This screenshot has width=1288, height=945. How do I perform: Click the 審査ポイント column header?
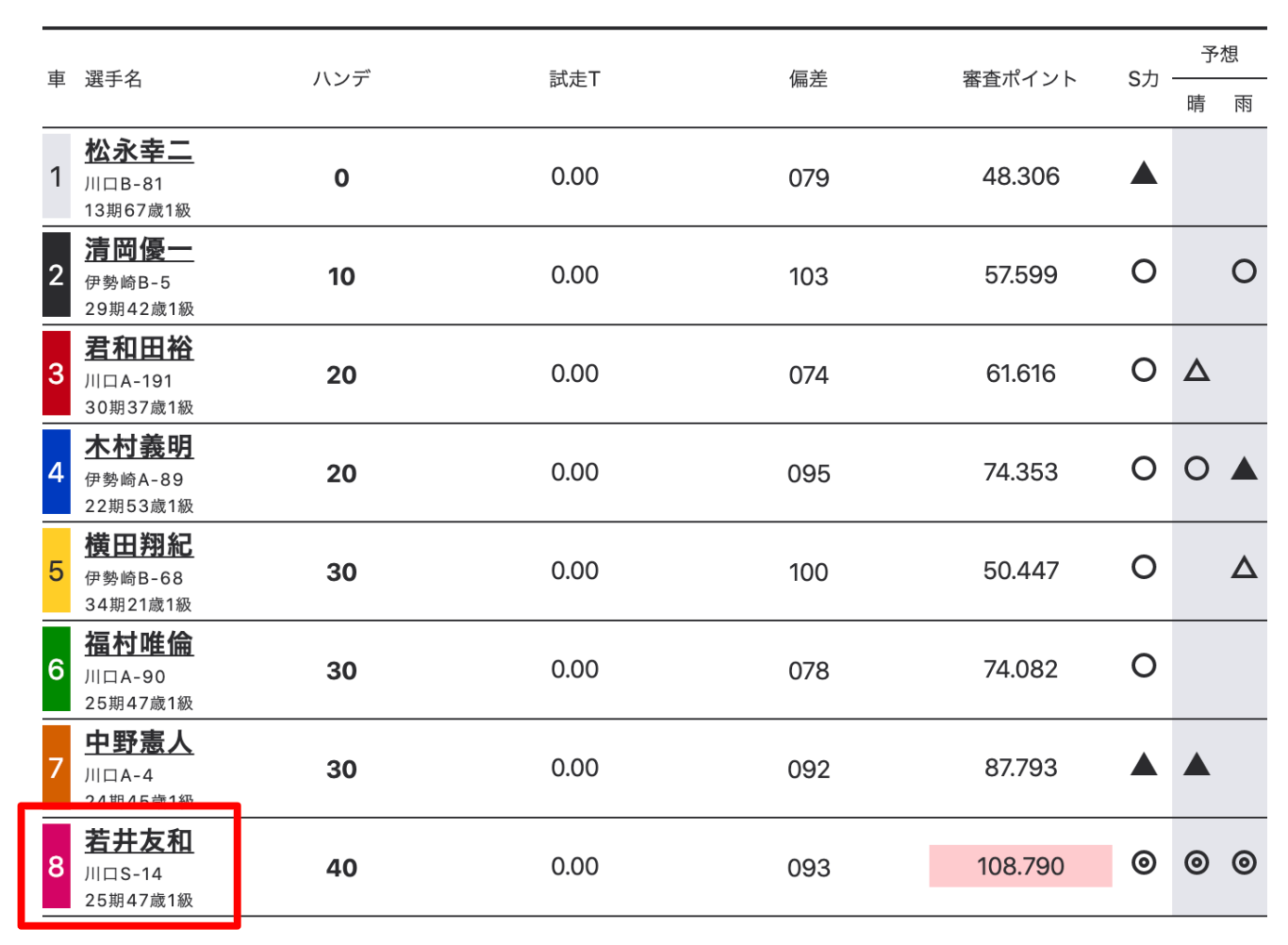tap(1019, 79)
